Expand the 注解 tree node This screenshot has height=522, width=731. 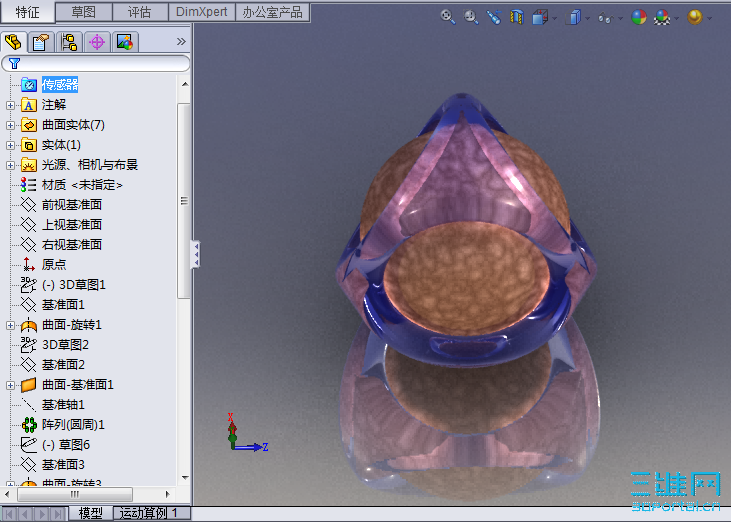pyautogui.click(x=10, y=105)
